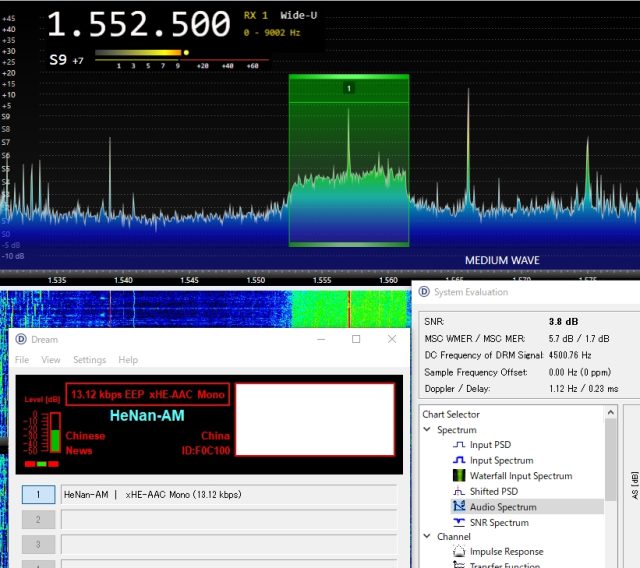Choose the Shifted PSD chart icon
Viewport: 640px width, 568px height.
(x=460, y=491)
